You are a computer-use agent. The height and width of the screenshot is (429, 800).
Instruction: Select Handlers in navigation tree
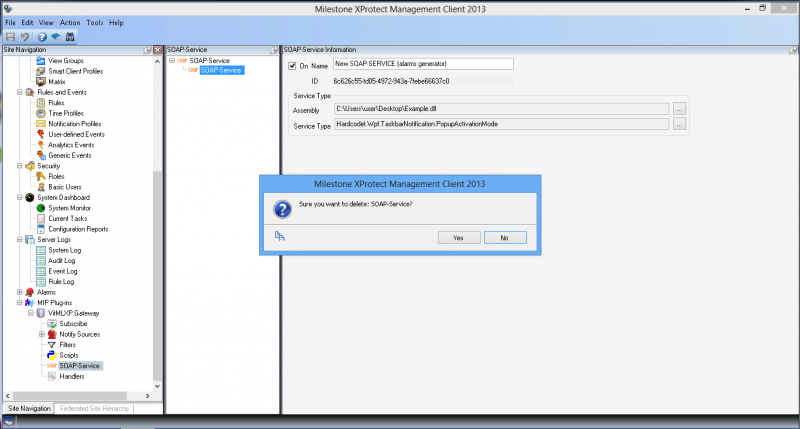[71, 376]
